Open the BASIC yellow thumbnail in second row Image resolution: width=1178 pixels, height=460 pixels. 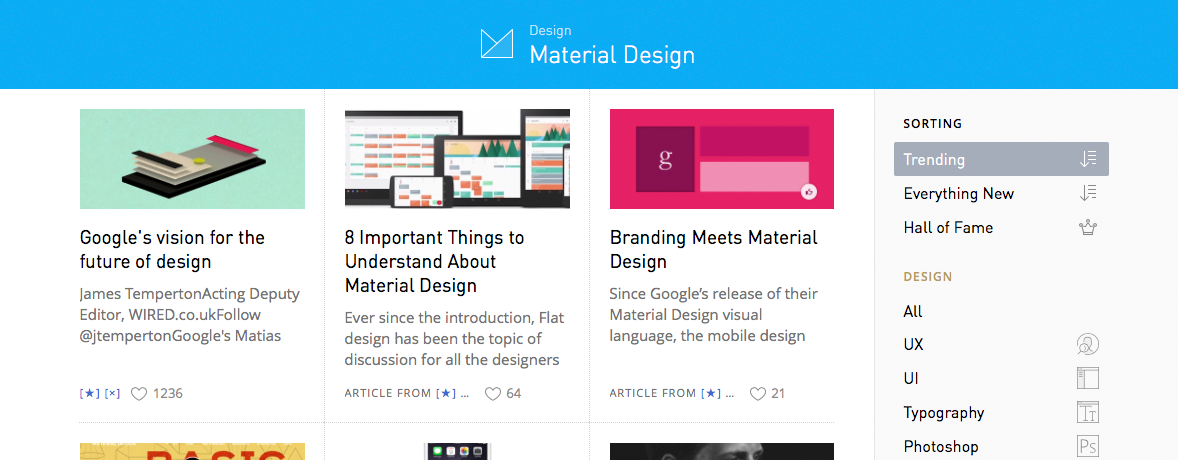[192, 452]
